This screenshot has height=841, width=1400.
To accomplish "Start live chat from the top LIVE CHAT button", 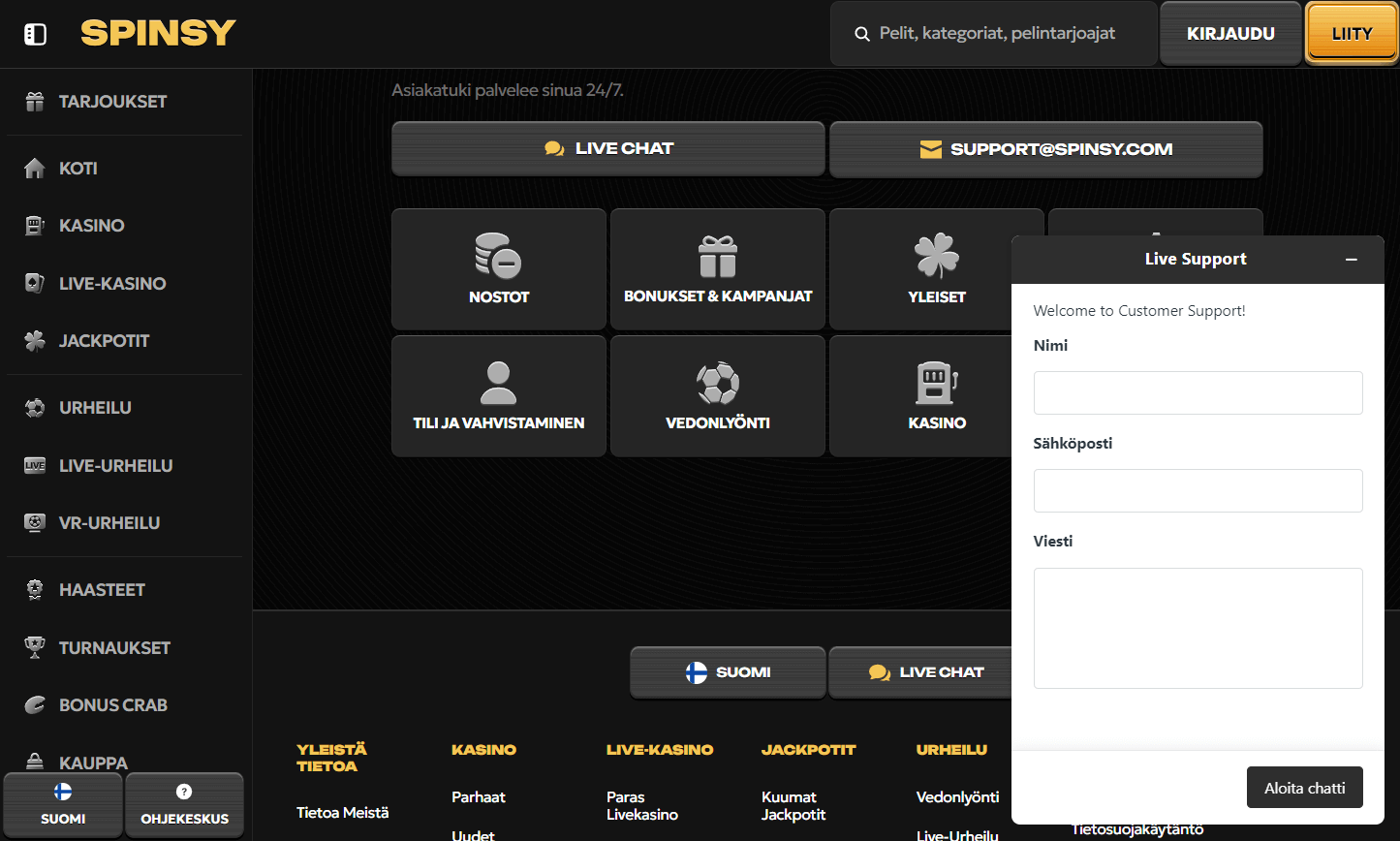I will 608,149.
